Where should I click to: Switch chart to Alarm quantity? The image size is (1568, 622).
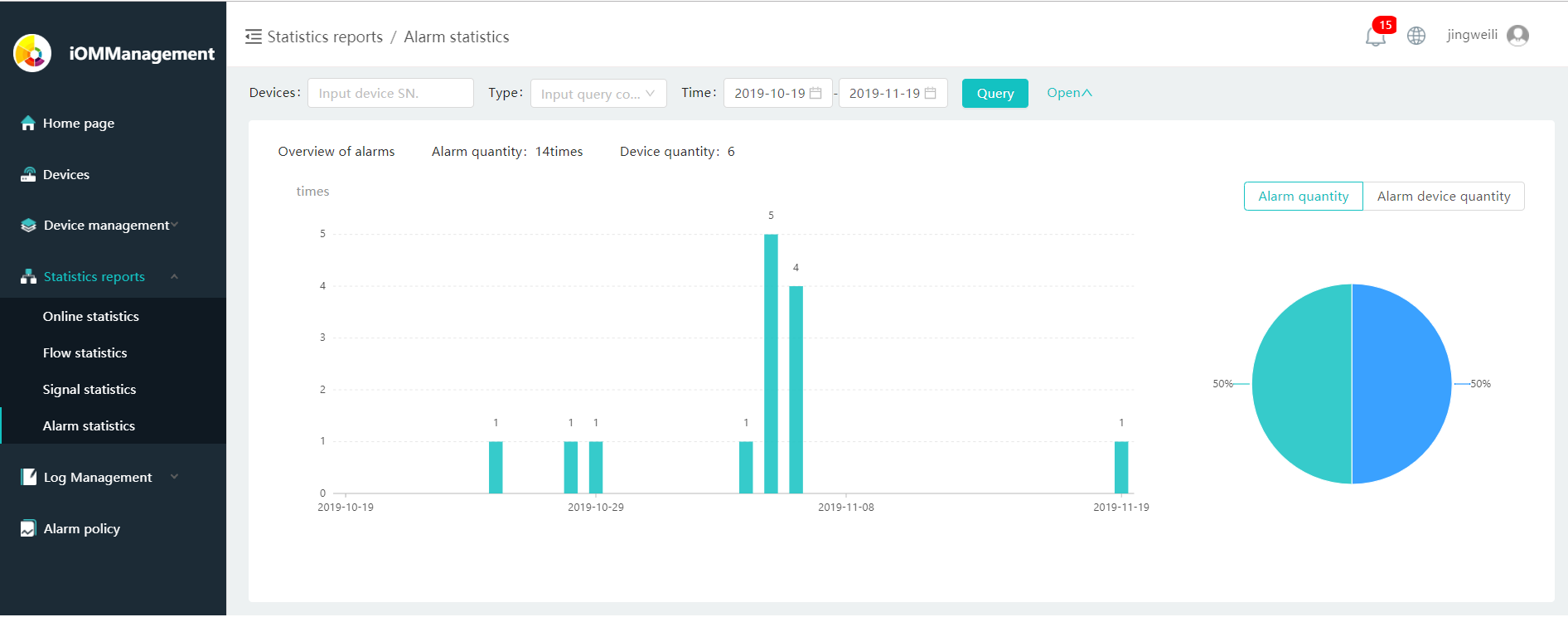[x=1303, y=197]
